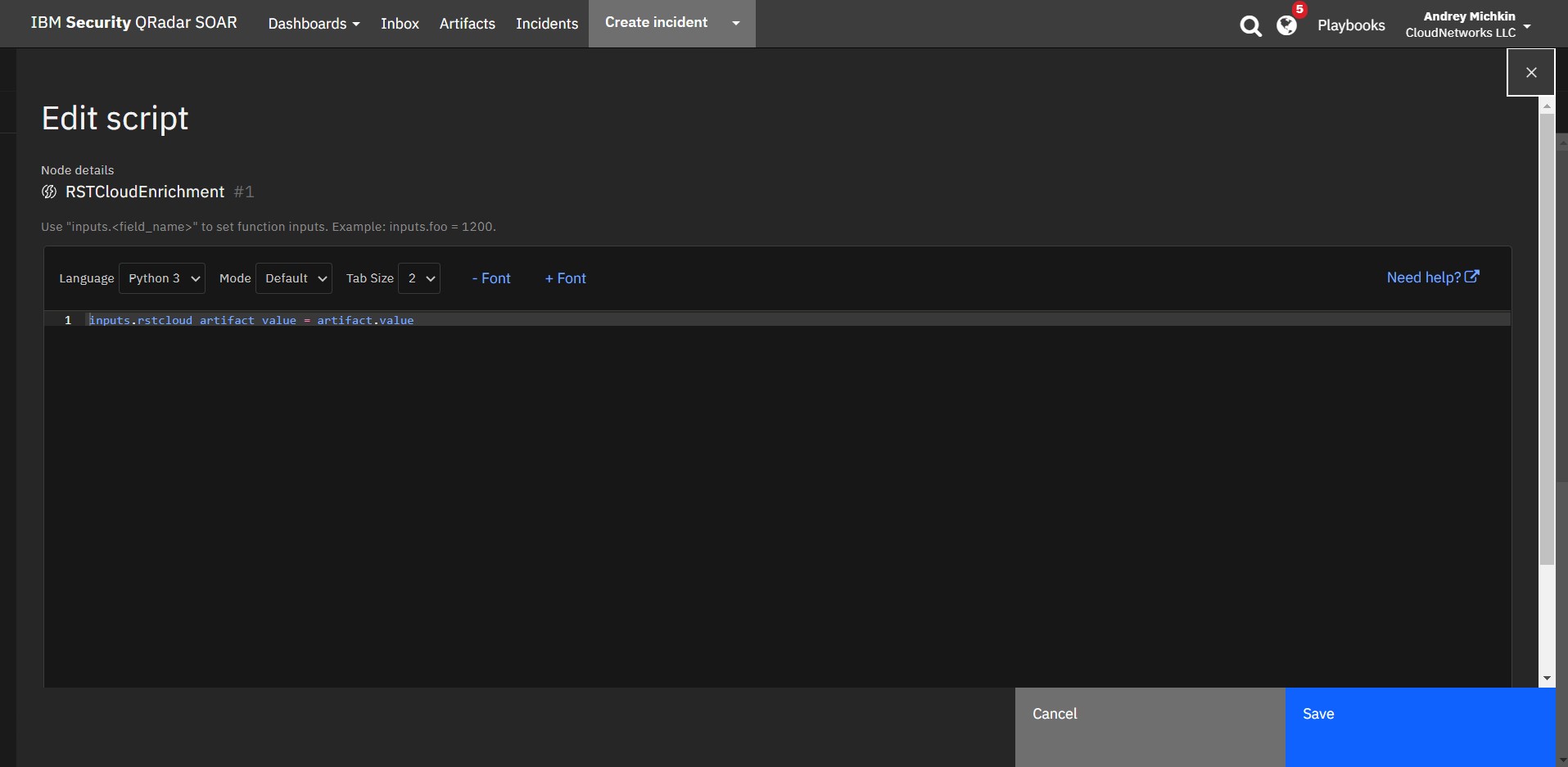Click the scrollbar up arrow

tap(1547, 106)
